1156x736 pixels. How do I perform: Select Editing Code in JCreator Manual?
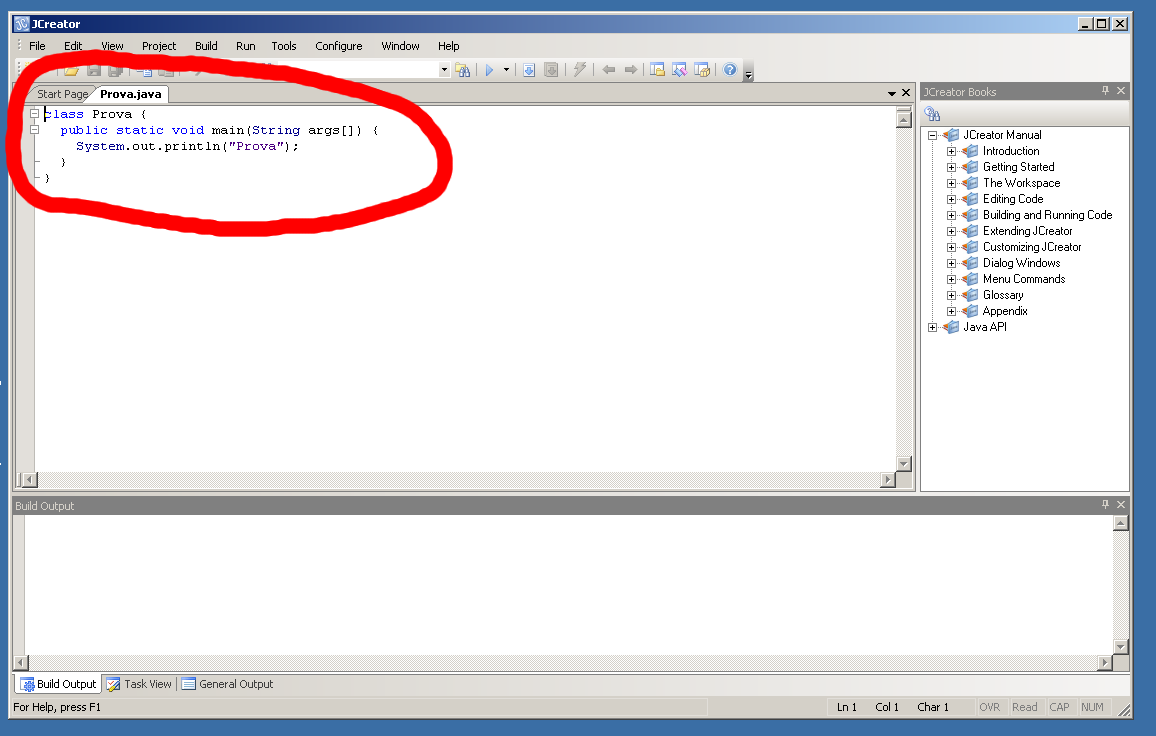pos(1012,199)
